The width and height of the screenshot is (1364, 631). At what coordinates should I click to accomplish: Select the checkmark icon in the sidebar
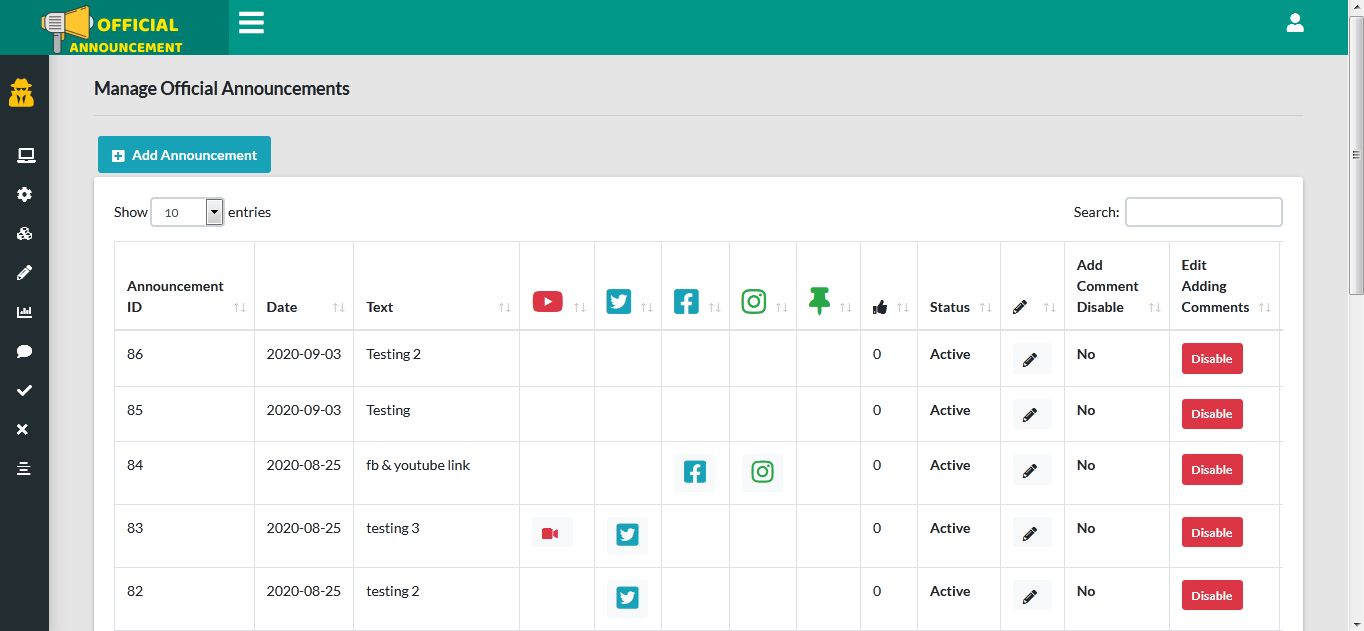click(x=24, y=390)
